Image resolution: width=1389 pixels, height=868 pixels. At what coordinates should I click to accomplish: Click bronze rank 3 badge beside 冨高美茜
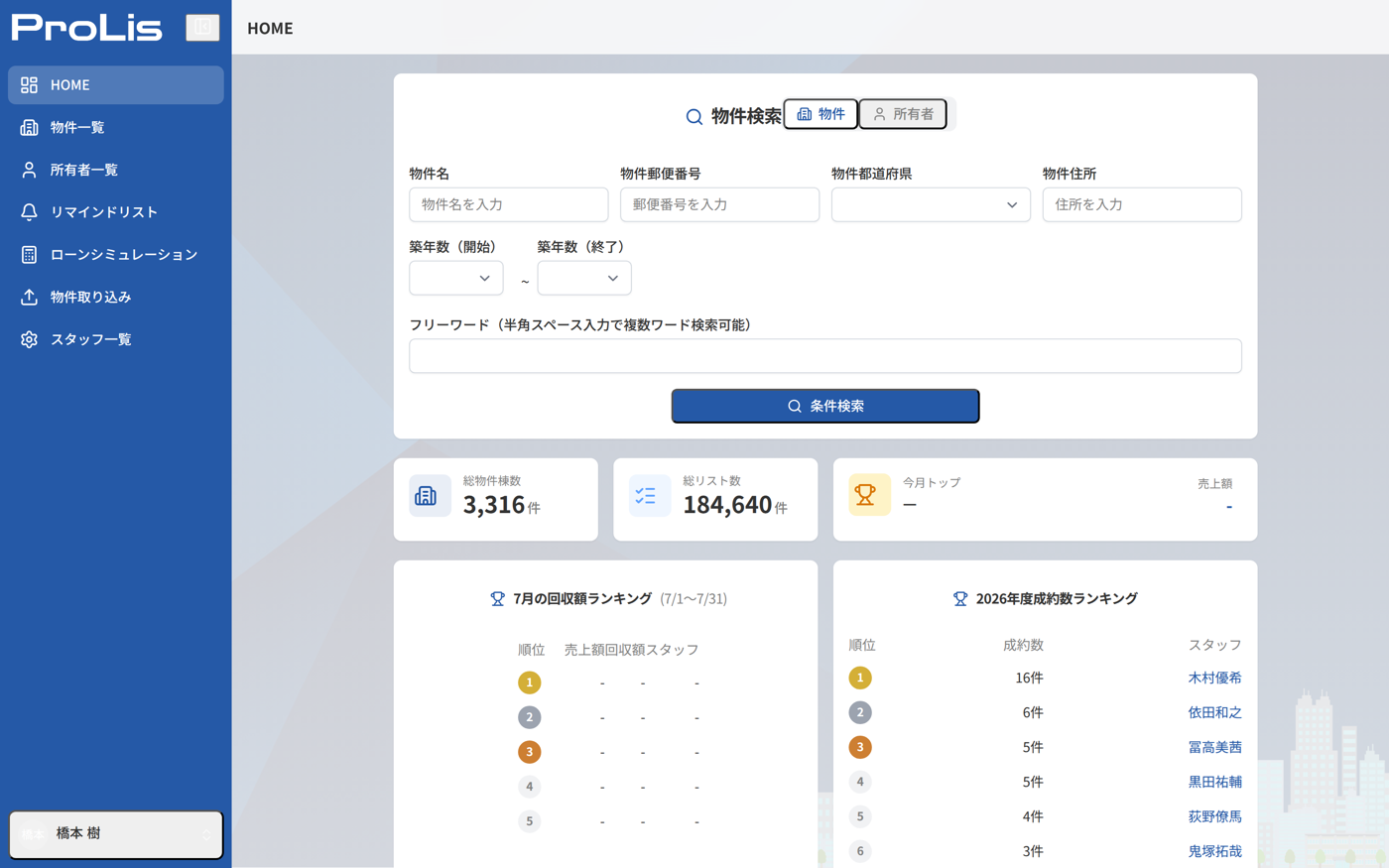tap(860, 747)
